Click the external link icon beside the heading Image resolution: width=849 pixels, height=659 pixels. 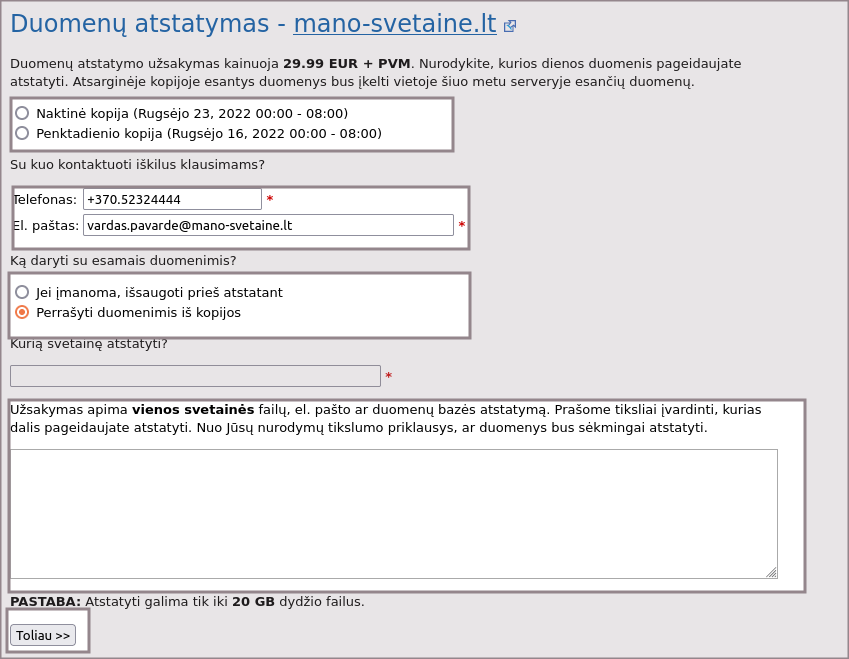point(510,26)
